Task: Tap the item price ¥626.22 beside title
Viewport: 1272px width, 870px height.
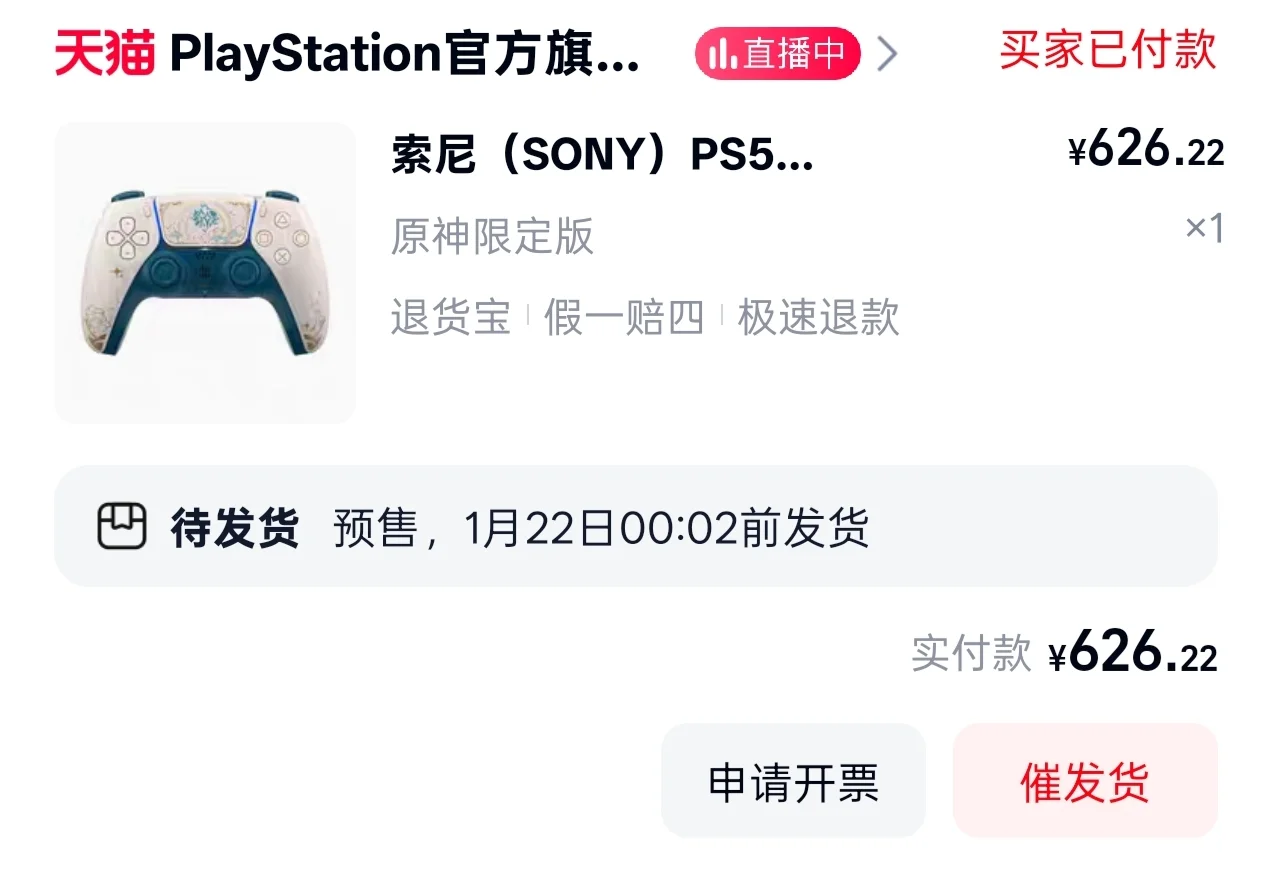Action: tap(1146, 151)
